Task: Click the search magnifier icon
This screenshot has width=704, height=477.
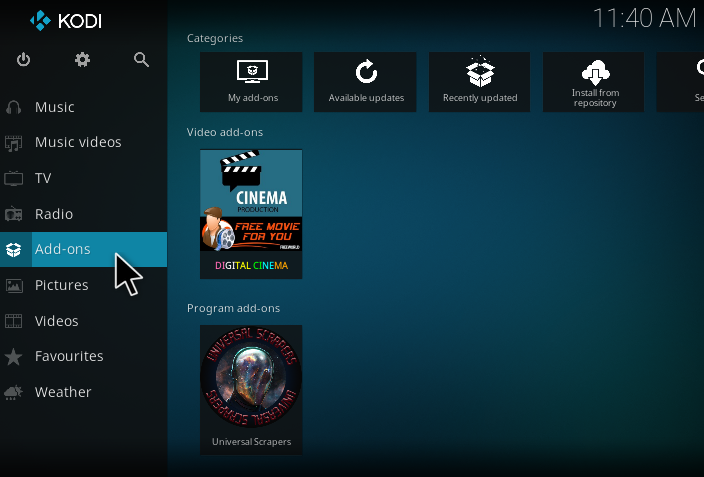Action: coord(141,59)
